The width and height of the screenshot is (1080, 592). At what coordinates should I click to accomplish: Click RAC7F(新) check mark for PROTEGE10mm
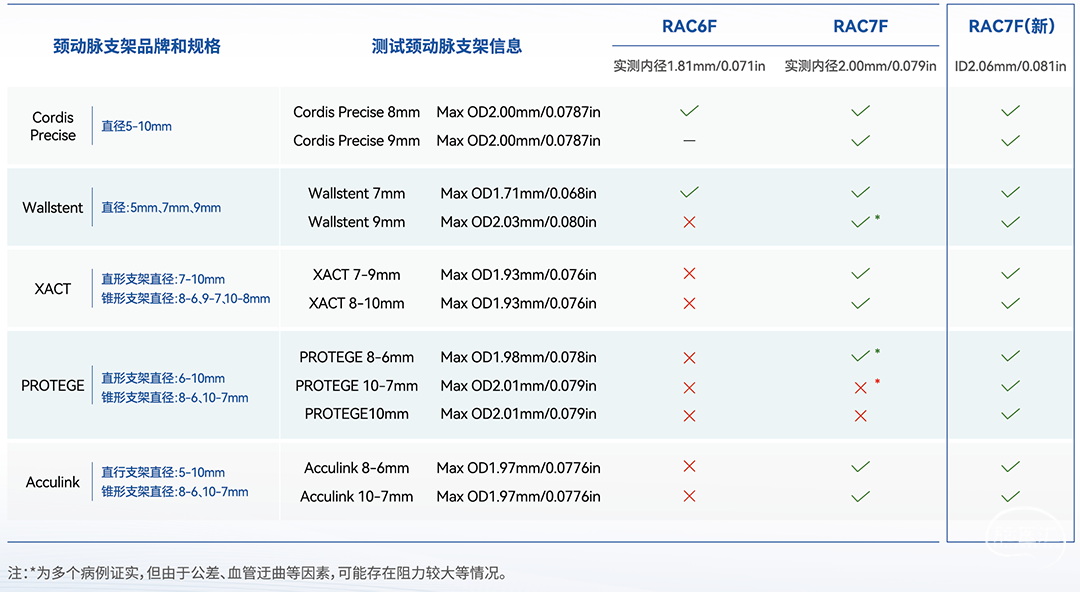[x=1010, y=414]
